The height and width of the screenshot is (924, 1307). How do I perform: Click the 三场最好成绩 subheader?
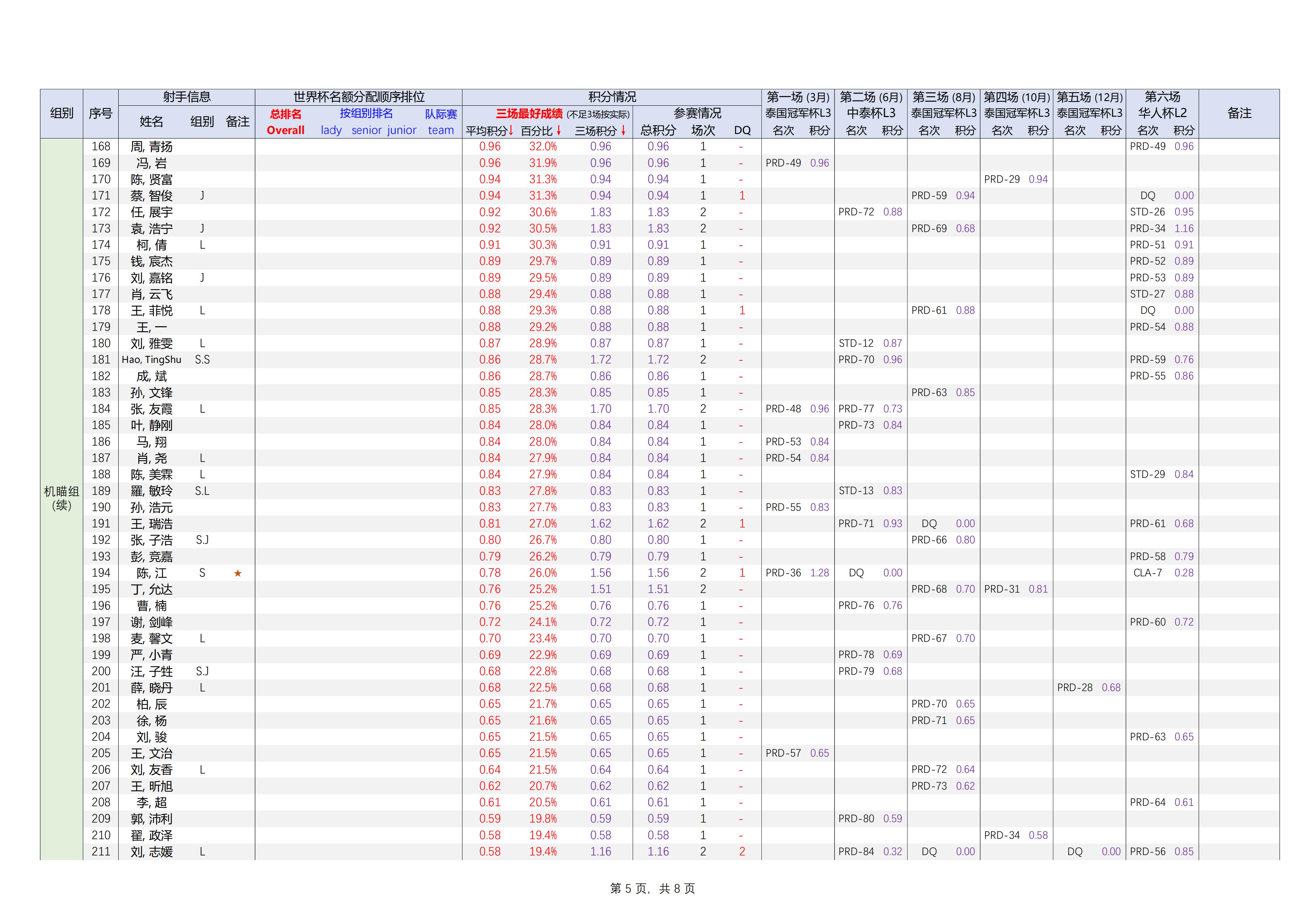tap(529, 114)
